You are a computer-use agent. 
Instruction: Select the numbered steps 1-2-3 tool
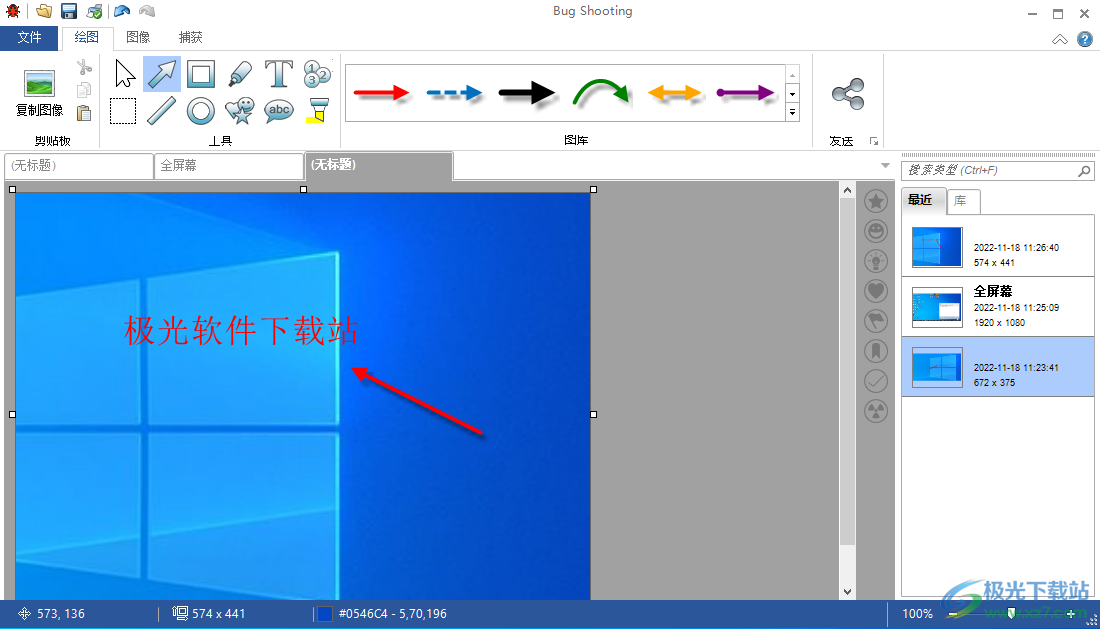pyautogui.click(x=317, y=74)
